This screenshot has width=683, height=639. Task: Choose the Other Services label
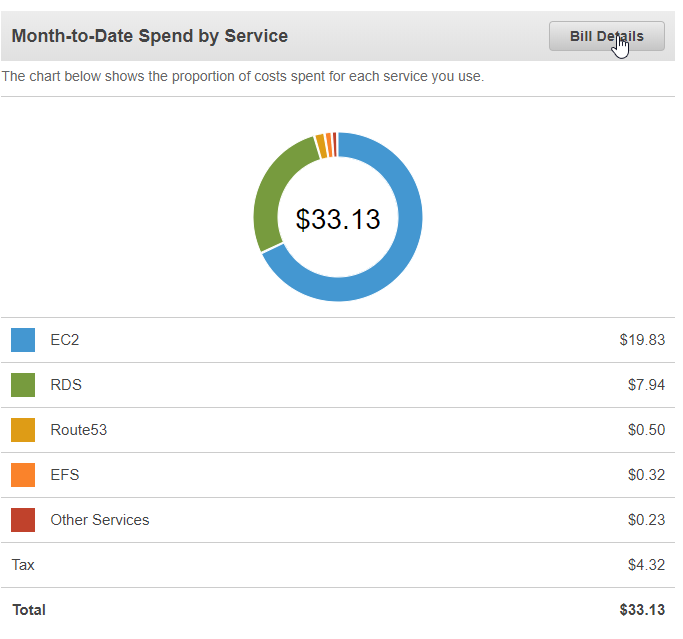point(100,520)
